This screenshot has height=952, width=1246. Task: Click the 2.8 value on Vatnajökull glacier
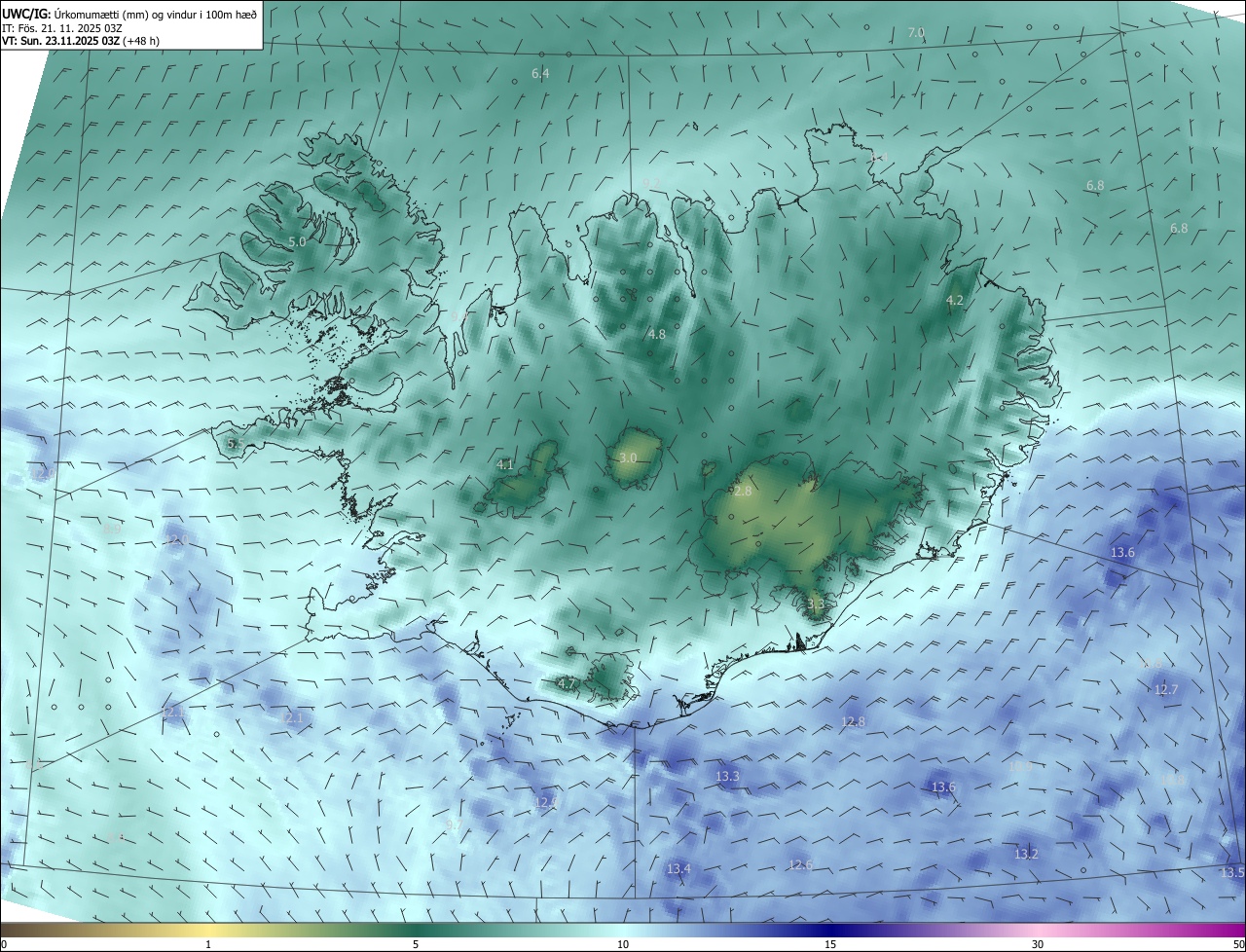(x=743, y=492)
